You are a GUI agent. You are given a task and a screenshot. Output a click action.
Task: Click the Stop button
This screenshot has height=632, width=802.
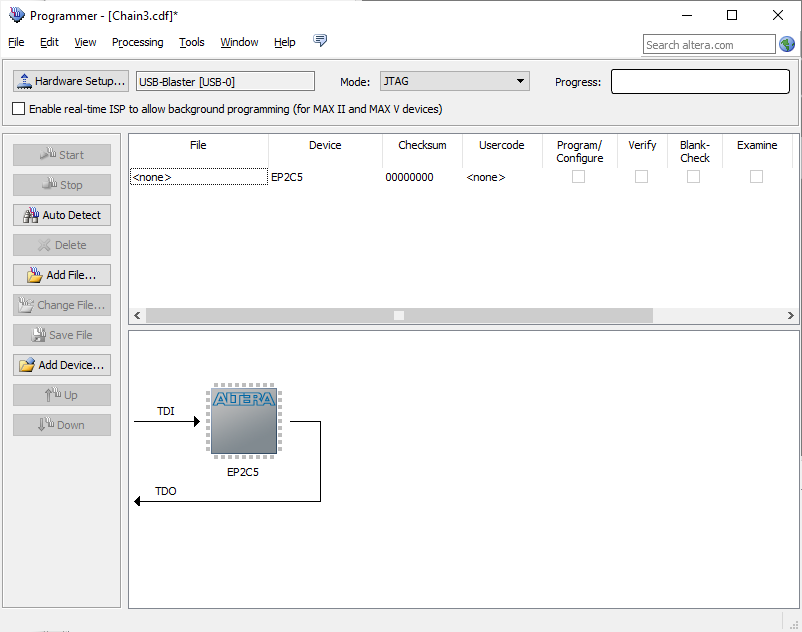click(x=62, y=185)
